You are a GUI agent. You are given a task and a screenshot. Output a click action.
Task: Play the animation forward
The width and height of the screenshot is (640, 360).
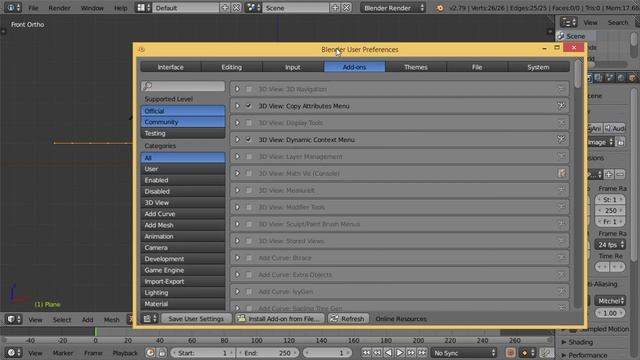[x=399, y=353]
